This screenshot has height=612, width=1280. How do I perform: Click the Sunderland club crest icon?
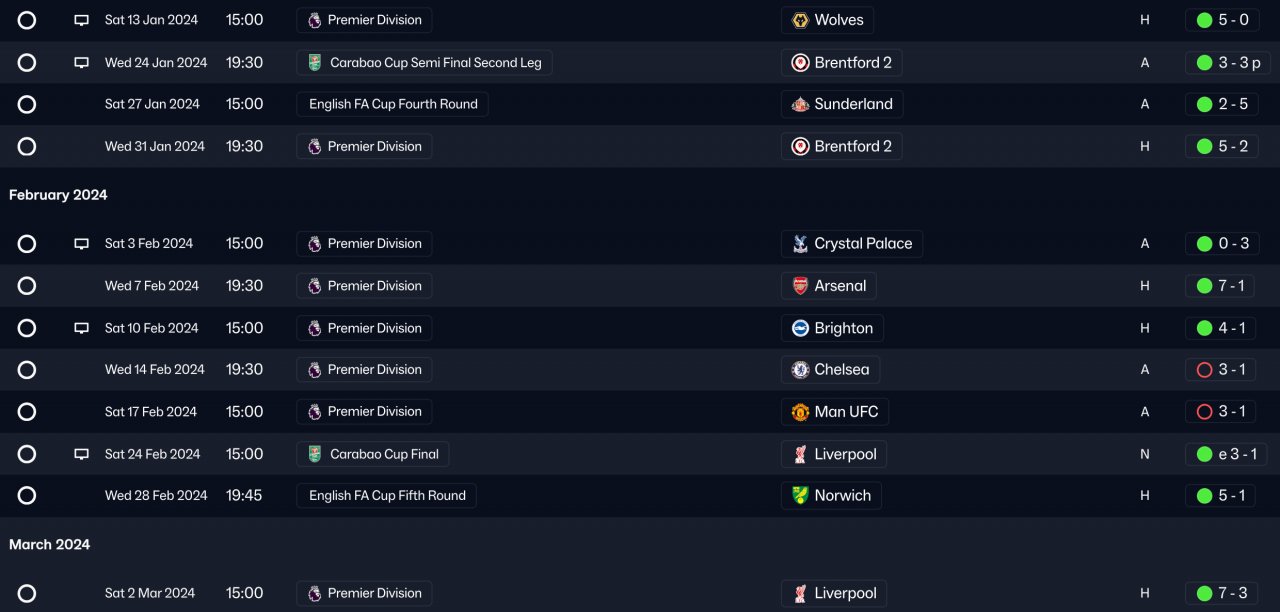point(800,104)
